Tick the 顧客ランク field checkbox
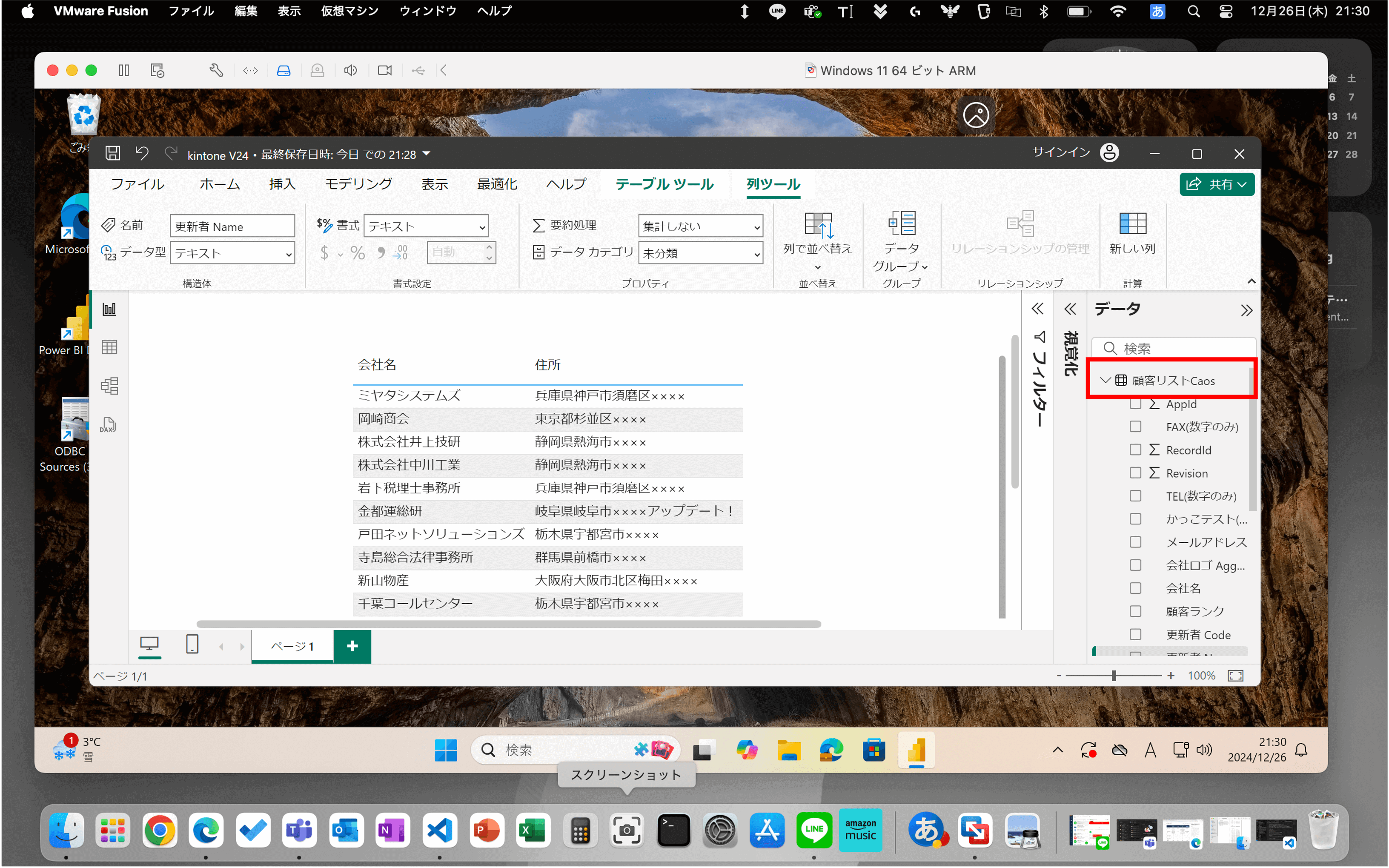Image resolution: width=1389 pixels, height=868 pixels. [1135, 611]
